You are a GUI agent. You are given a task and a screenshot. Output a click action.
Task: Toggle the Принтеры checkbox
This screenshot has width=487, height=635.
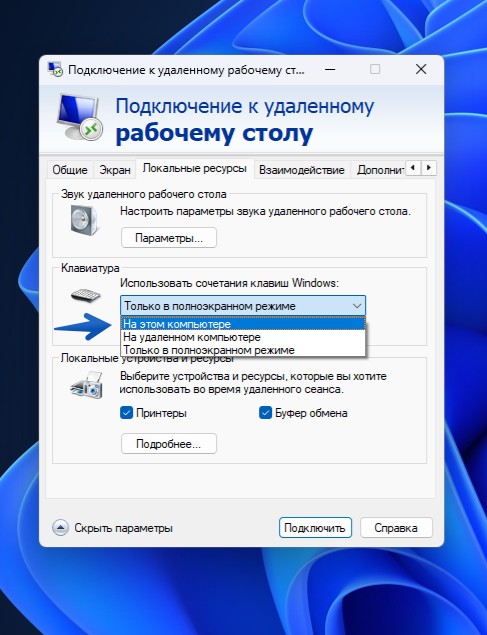126,413
